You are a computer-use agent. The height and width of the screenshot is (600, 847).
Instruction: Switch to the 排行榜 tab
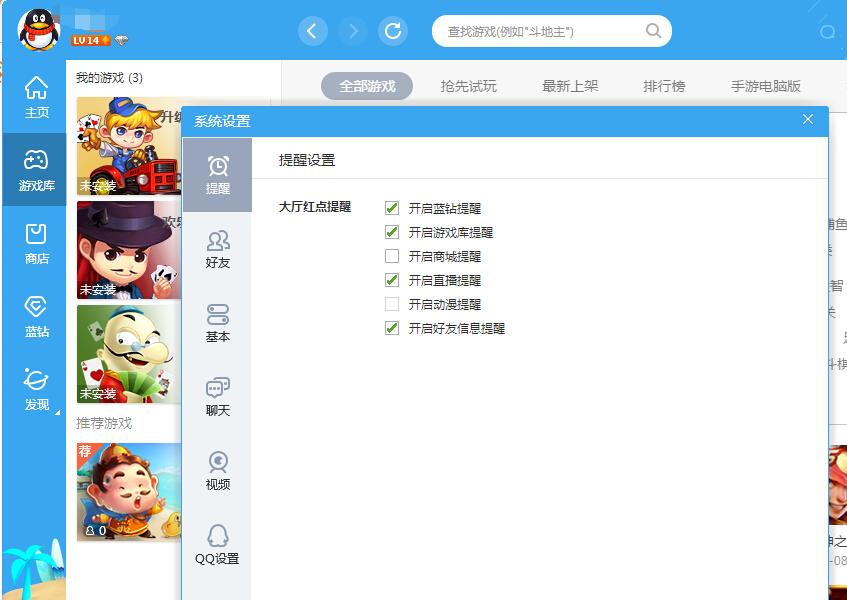coord(664,86)
